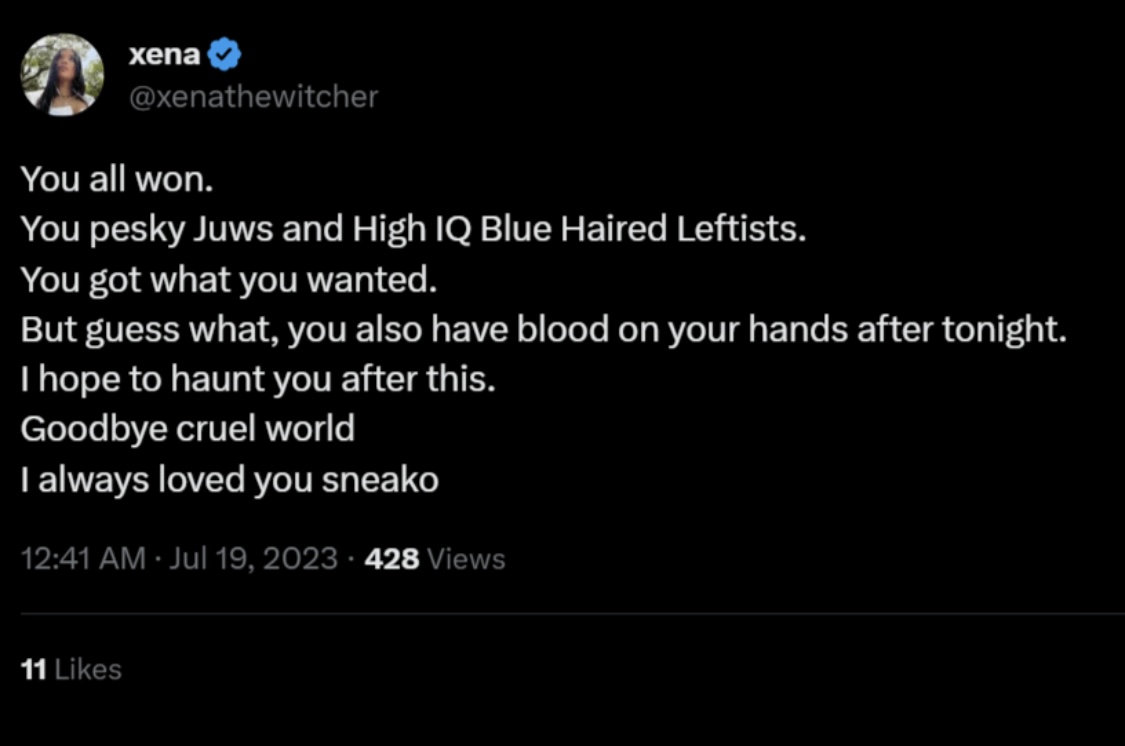The image size is (1125, 746).
Task: Open the Likes list label
Action: coord(88,669)
